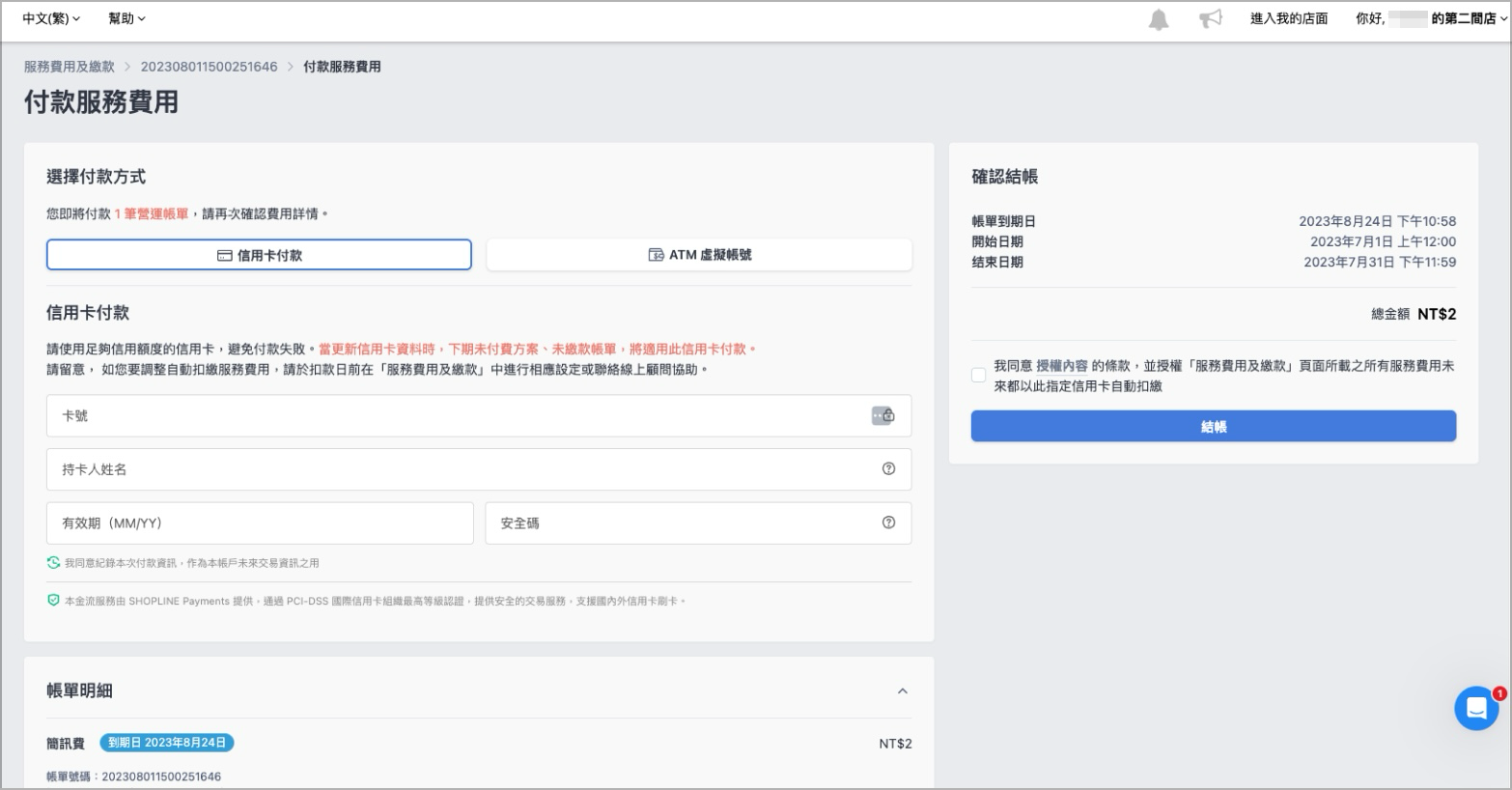Viewport: 1512px width, 790px height.
Task: Tick the 我同意授權內容 checkbox
Action: coord(979,376)
